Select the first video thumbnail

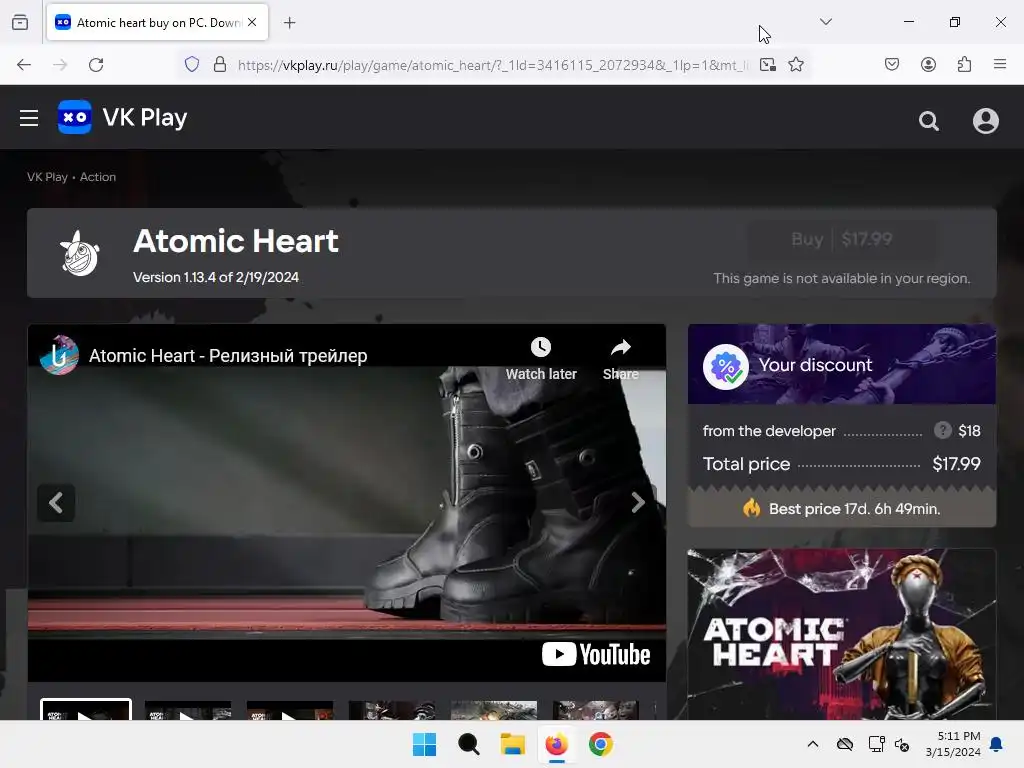point(86,710)
